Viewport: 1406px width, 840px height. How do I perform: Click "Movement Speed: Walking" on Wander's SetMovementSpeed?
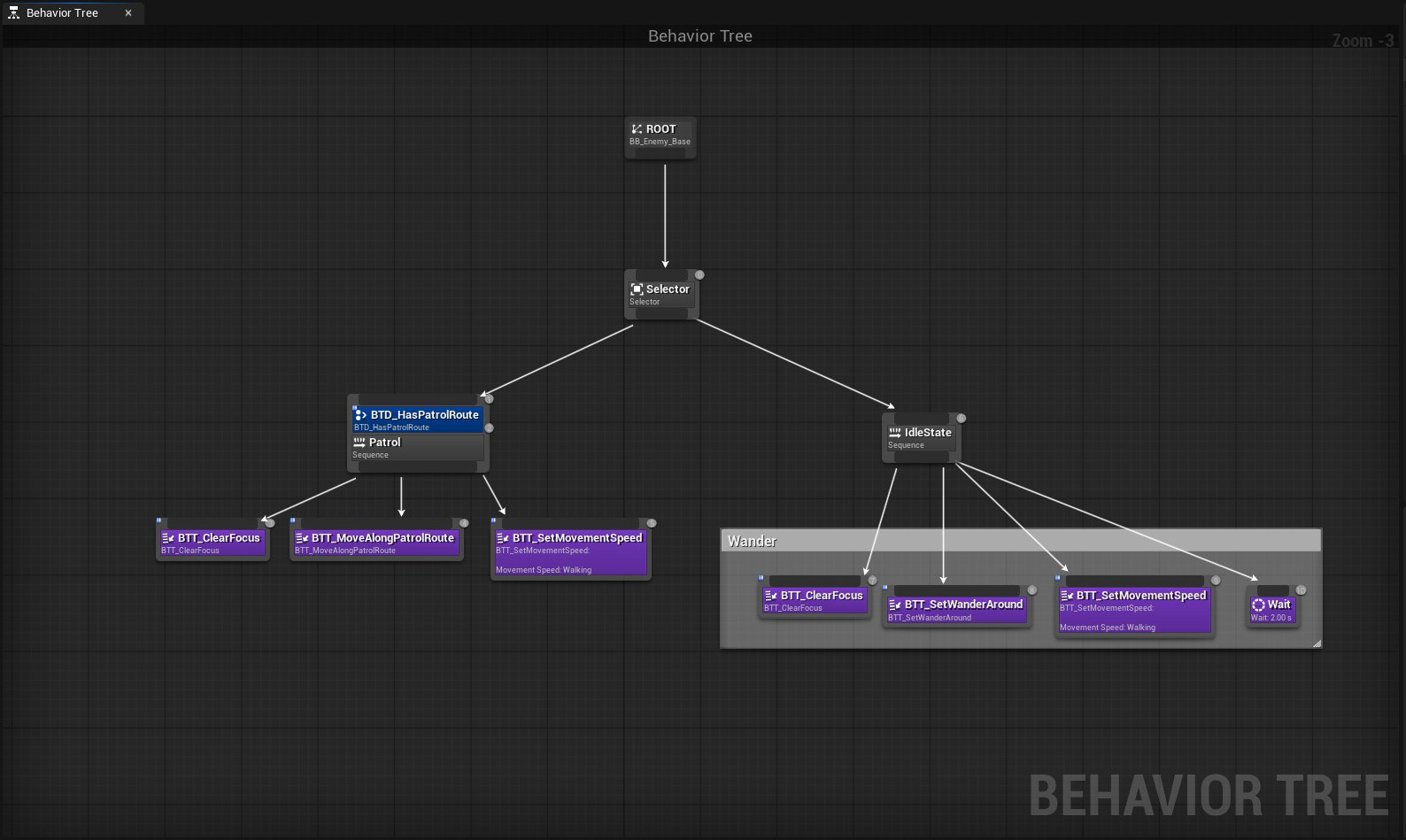pyautogui.click(x=1108, y=628)
